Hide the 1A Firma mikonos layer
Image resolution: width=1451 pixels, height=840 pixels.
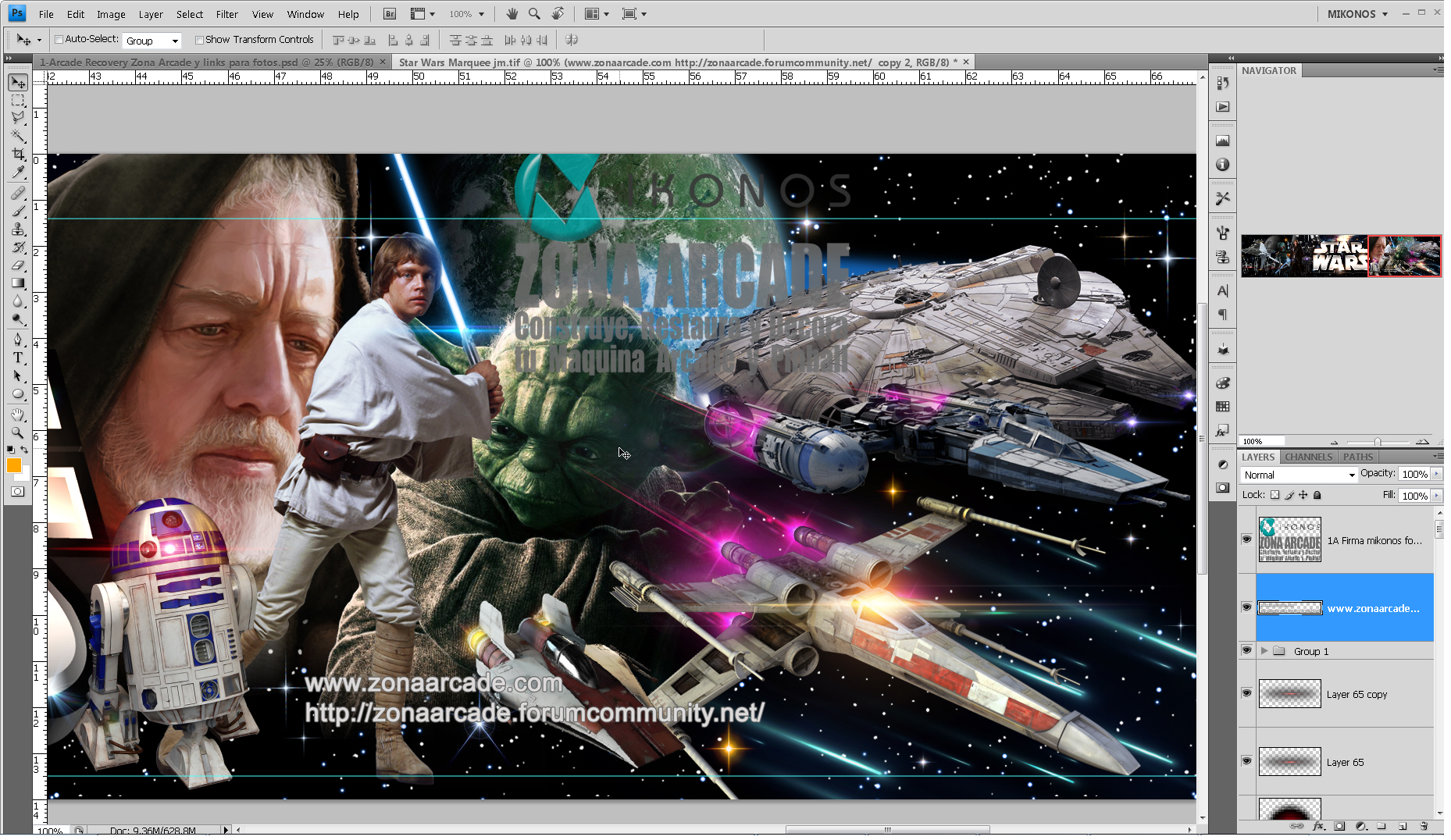(1246, 539)
